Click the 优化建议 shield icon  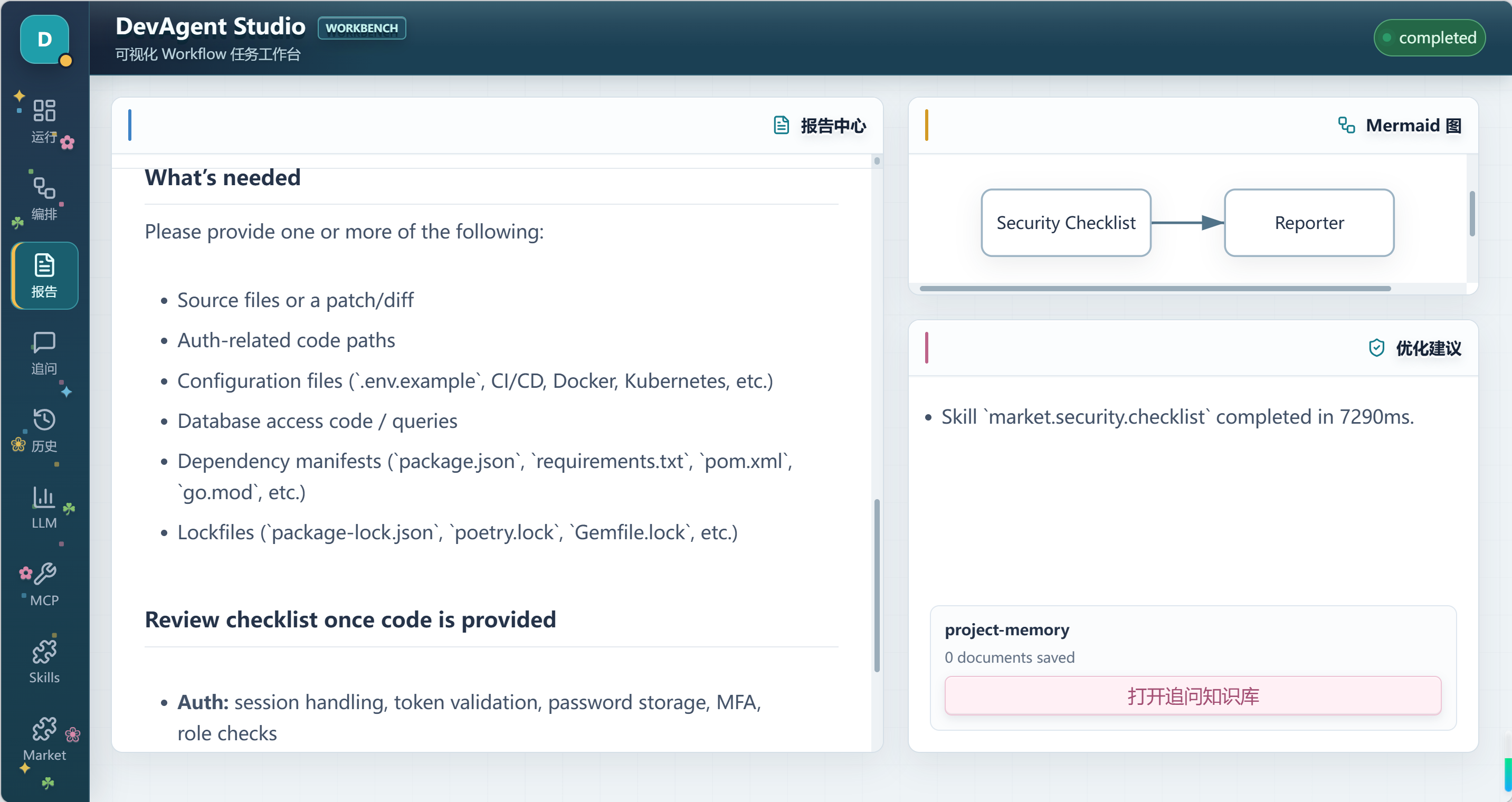tap(1376, 348)
